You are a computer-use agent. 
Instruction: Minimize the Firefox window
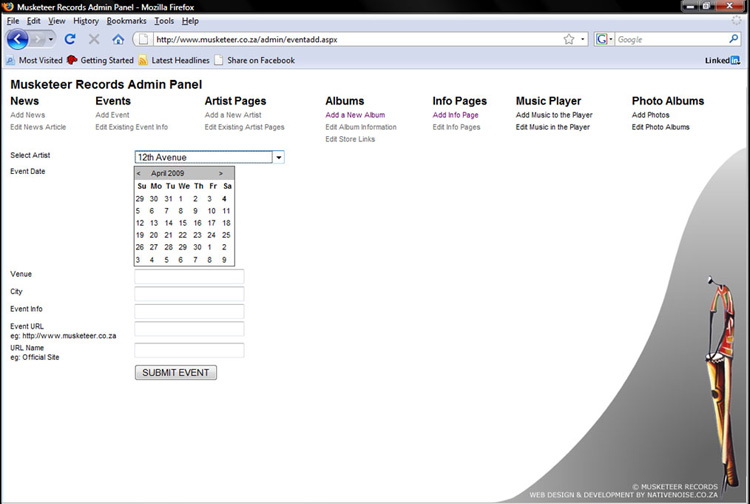click(690, 6)
